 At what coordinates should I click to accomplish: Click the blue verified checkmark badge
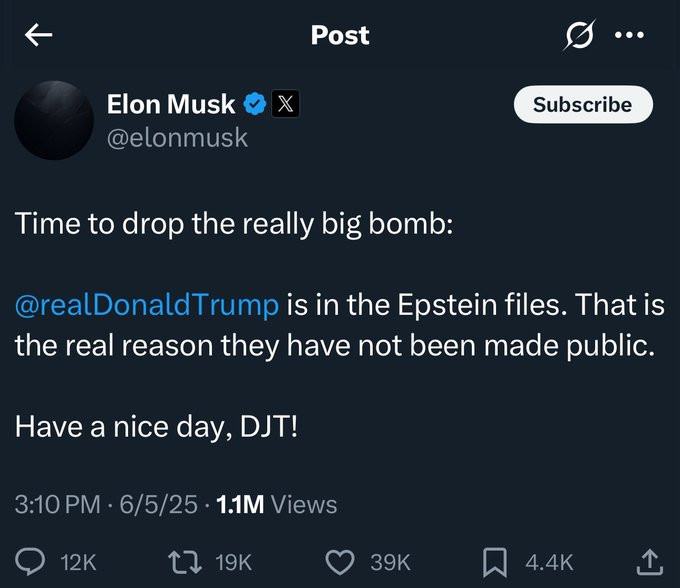255,104
